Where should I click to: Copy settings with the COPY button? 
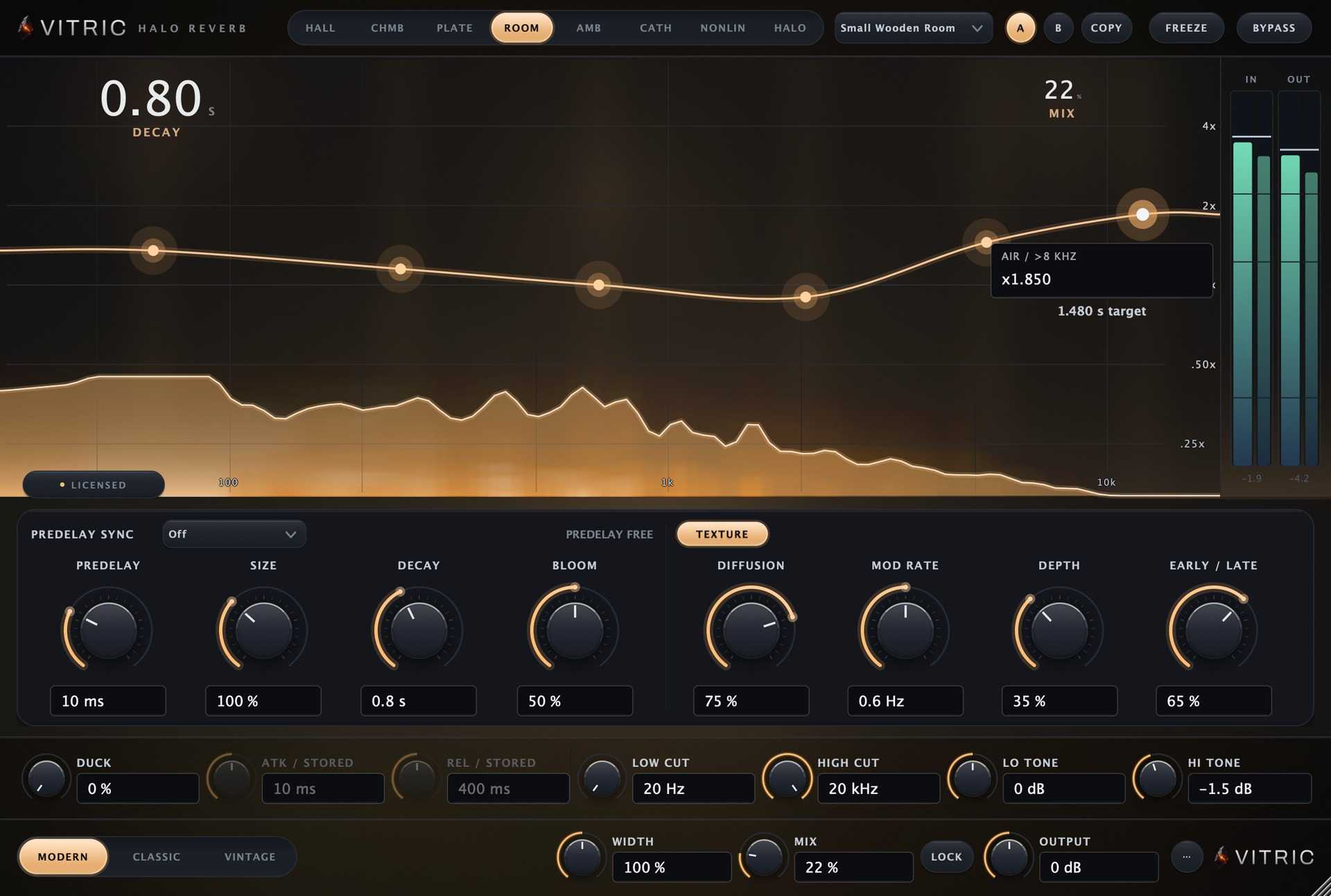click(1106, 28)
